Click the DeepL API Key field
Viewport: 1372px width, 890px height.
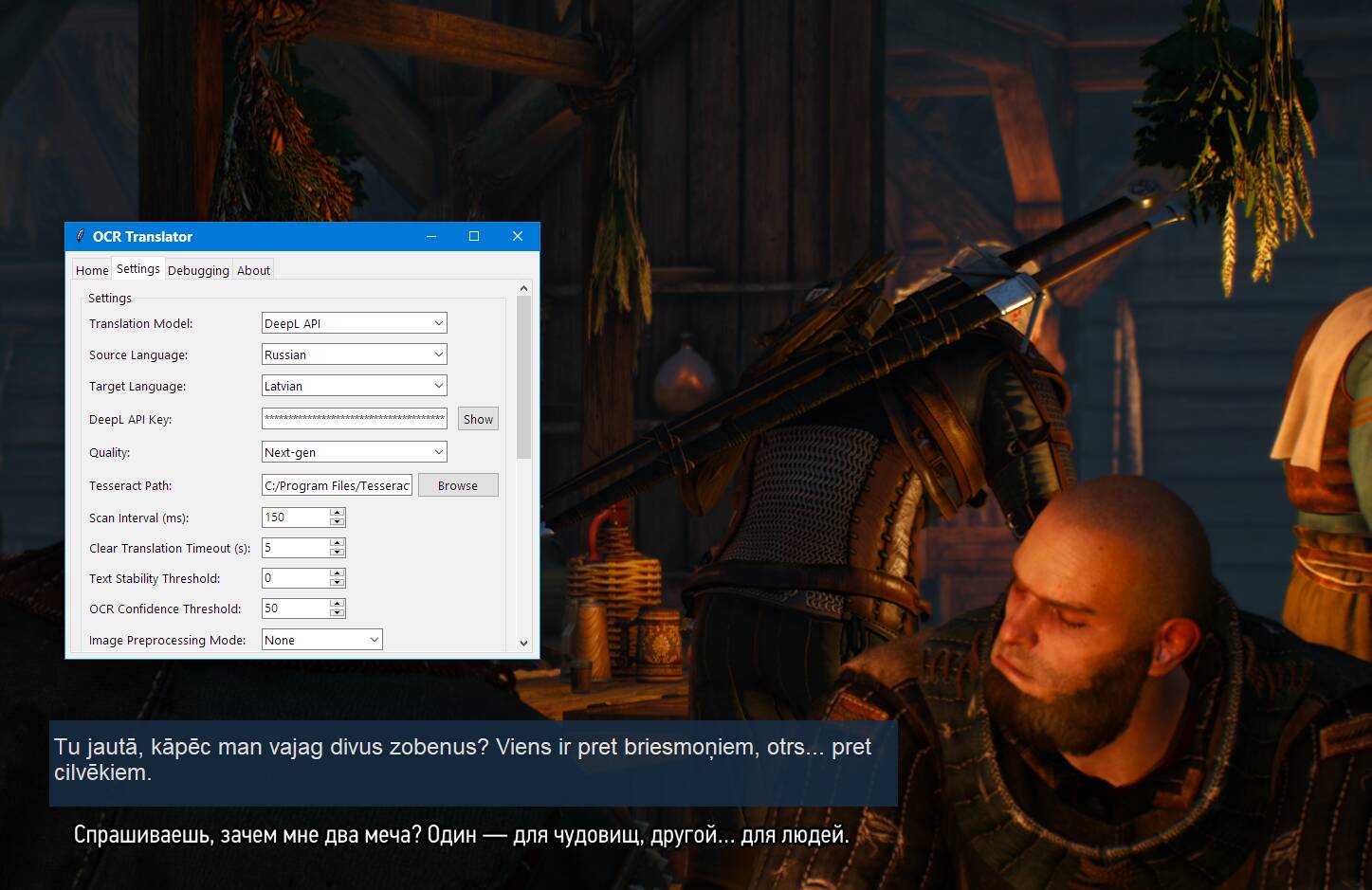click(x=354, y=418)
